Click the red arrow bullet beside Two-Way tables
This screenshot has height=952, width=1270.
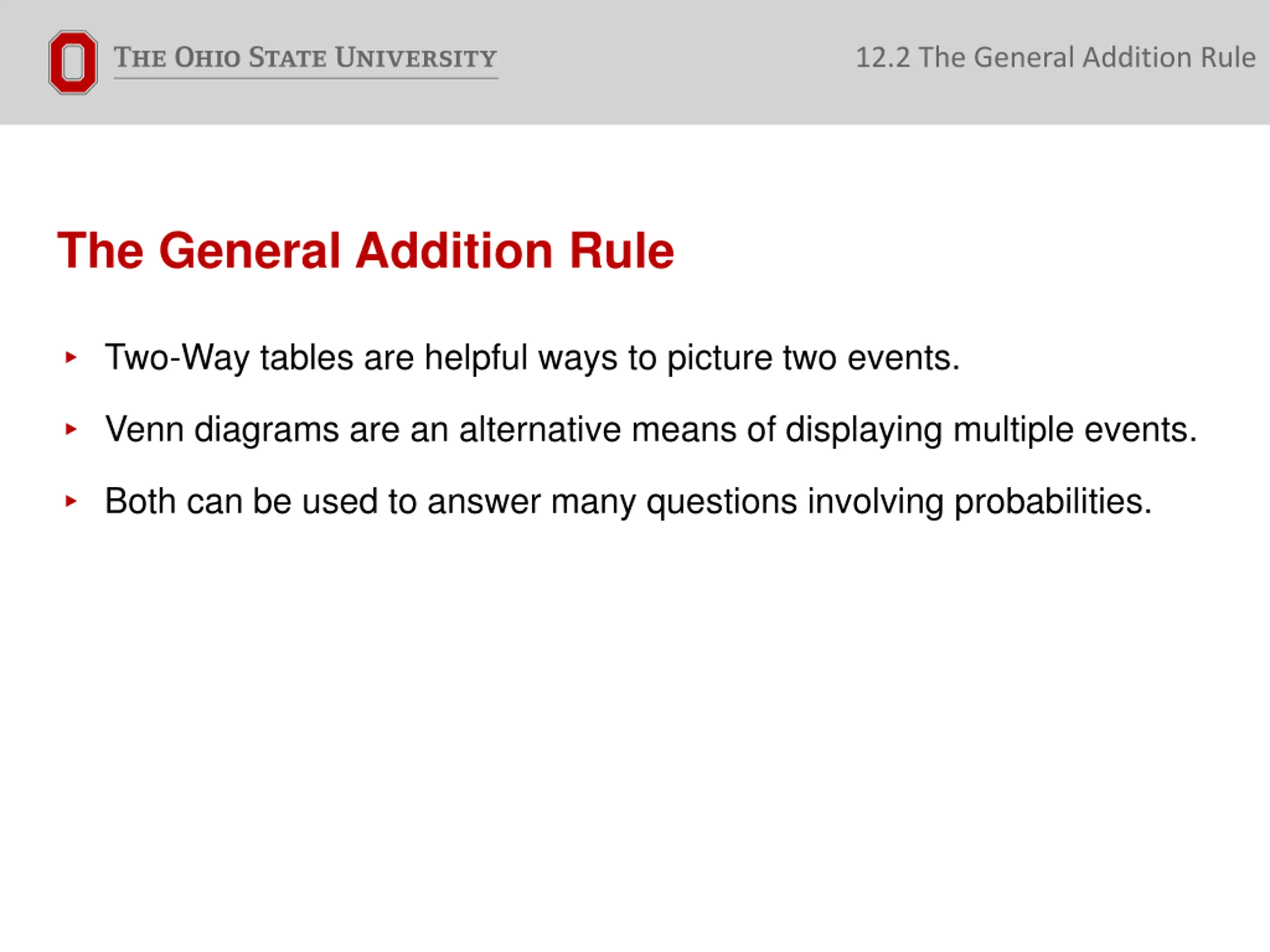(71, 357)
